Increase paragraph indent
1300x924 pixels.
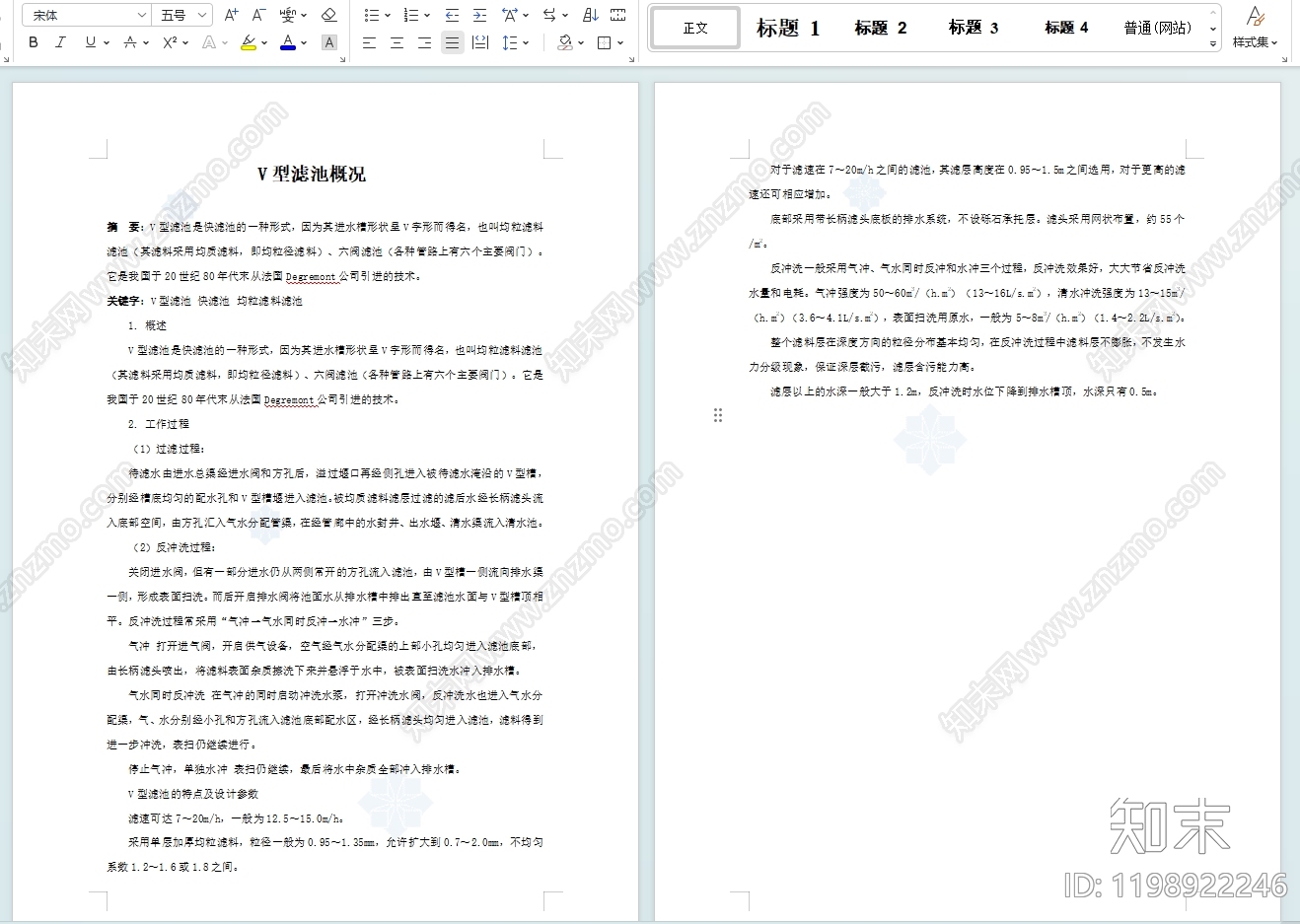[479, 15]
